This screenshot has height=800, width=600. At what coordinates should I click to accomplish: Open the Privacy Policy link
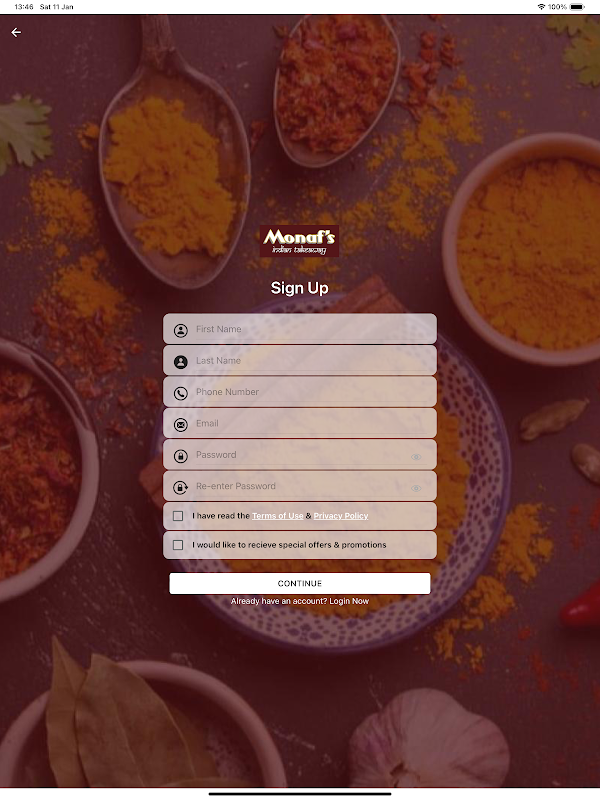pos(341,516)
